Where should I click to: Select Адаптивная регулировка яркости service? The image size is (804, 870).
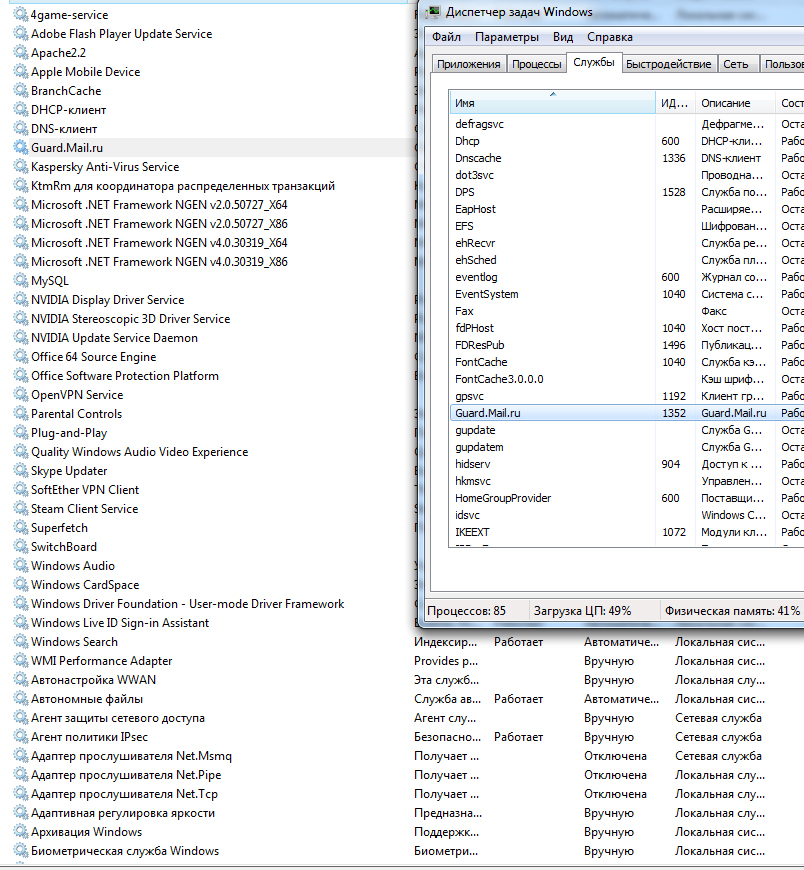123,813
